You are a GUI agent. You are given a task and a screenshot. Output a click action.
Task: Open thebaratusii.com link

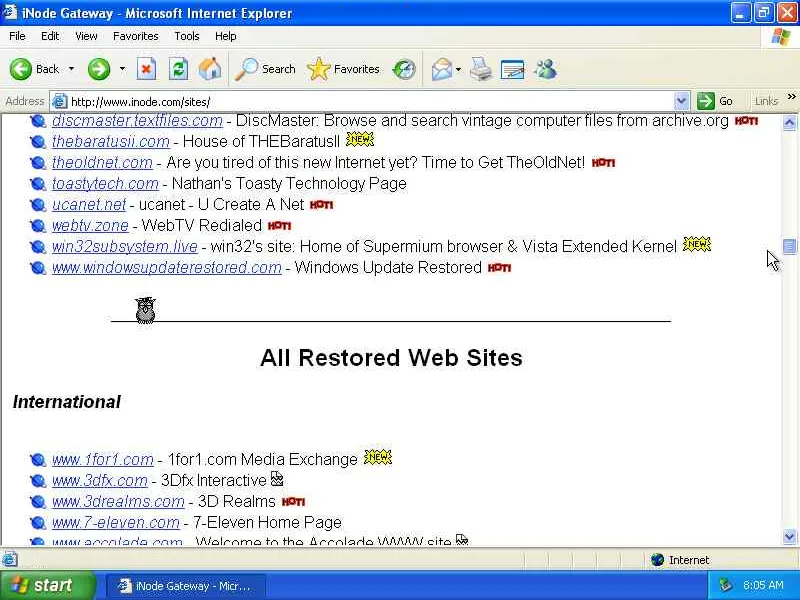click(x=111, y=141)
